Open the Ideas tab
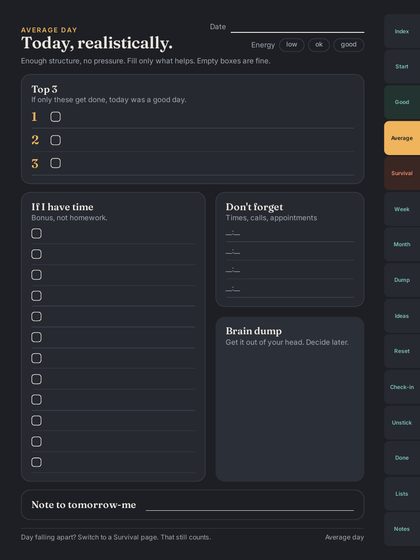 pos(402,316)
